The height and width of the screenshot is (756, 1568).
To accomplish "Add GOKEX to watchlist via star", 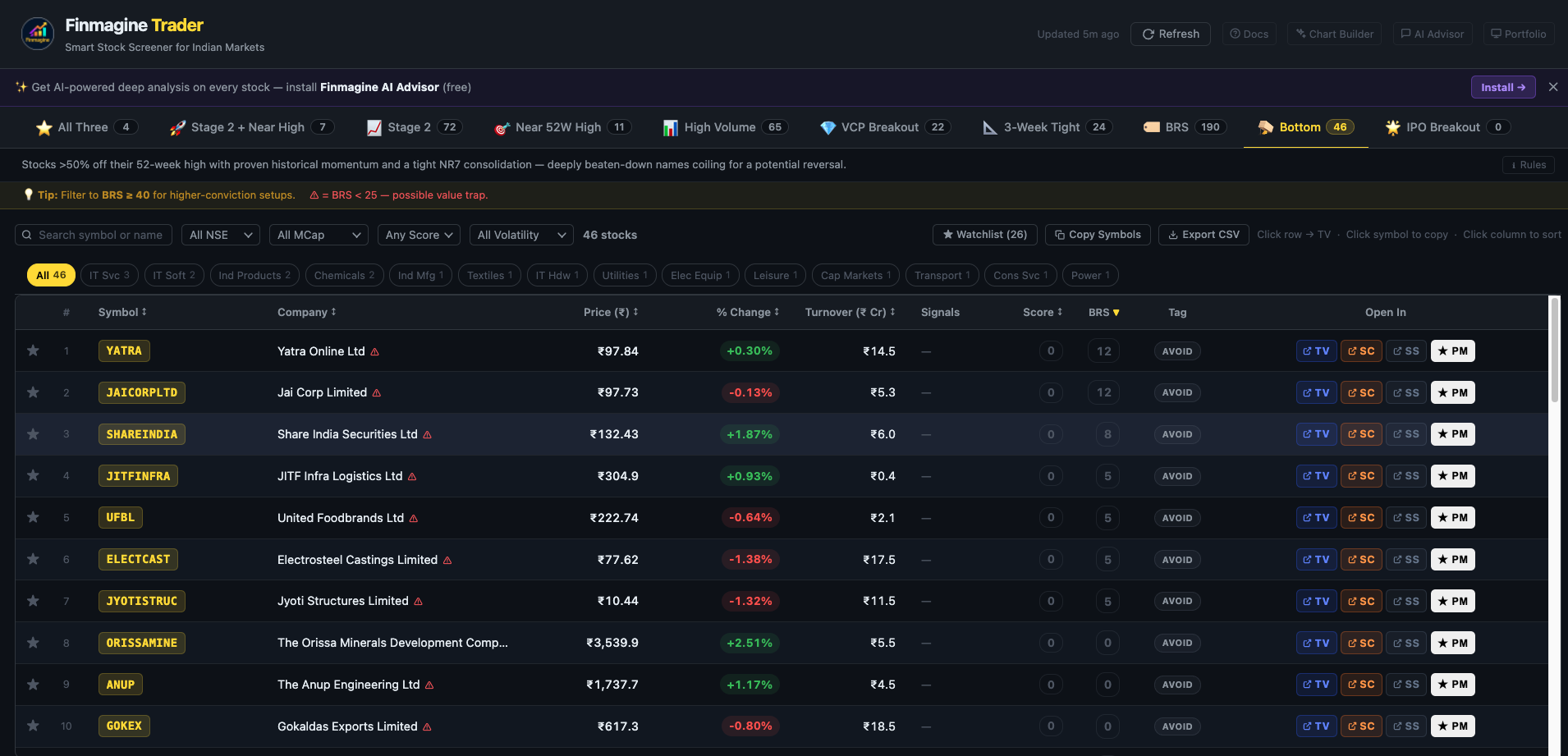I will (x=33, y=726).
